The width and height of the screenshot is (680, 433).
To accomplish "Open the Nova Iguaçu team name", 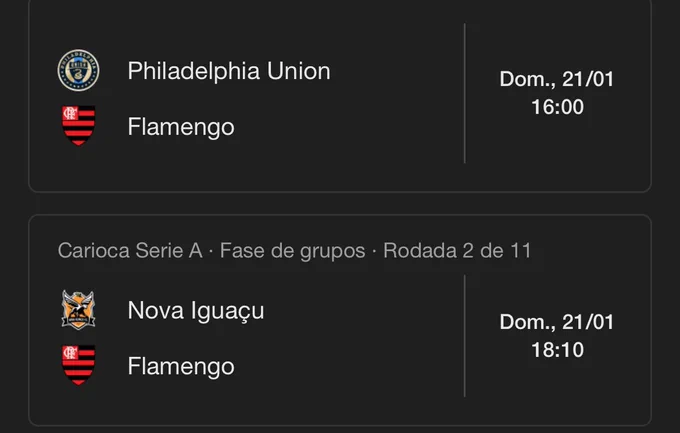I will point(196,311).
